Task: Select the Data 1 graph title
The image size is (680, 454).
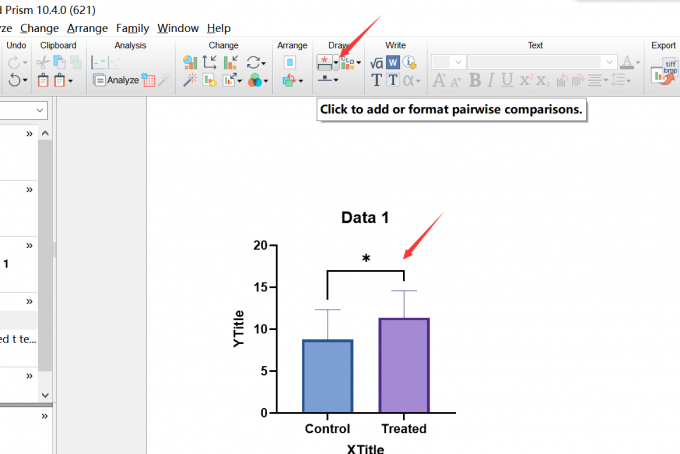Action: 365,218
